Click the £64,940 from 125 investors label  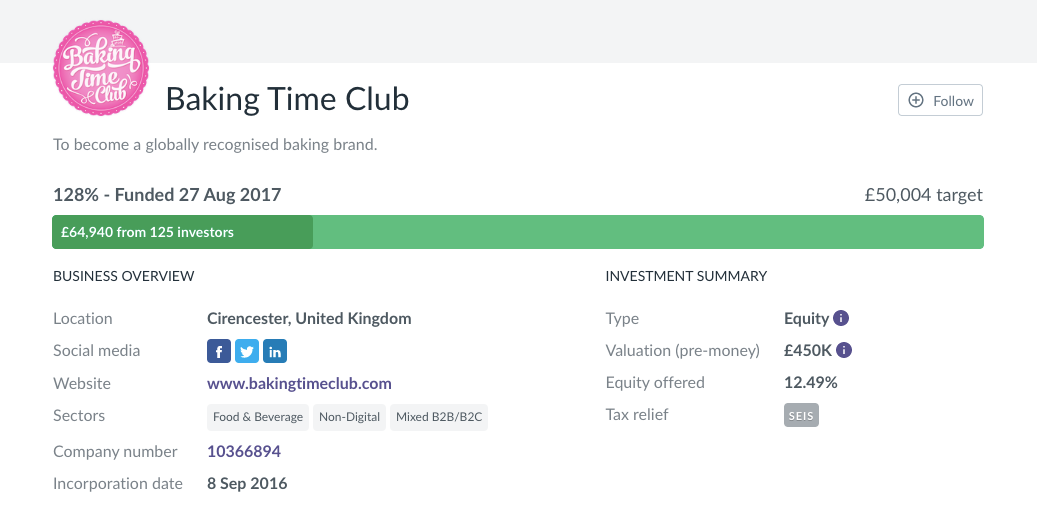(147, 232)
